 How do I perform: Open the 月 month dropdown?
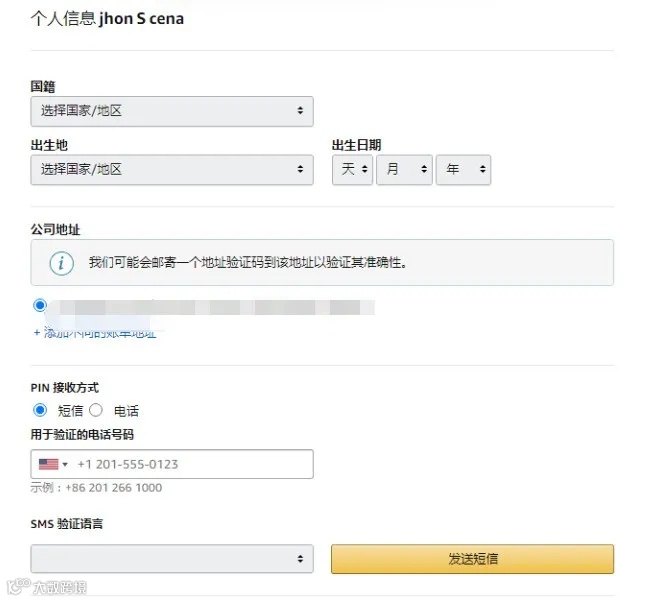pyautogui.click(x=403, y=170)
